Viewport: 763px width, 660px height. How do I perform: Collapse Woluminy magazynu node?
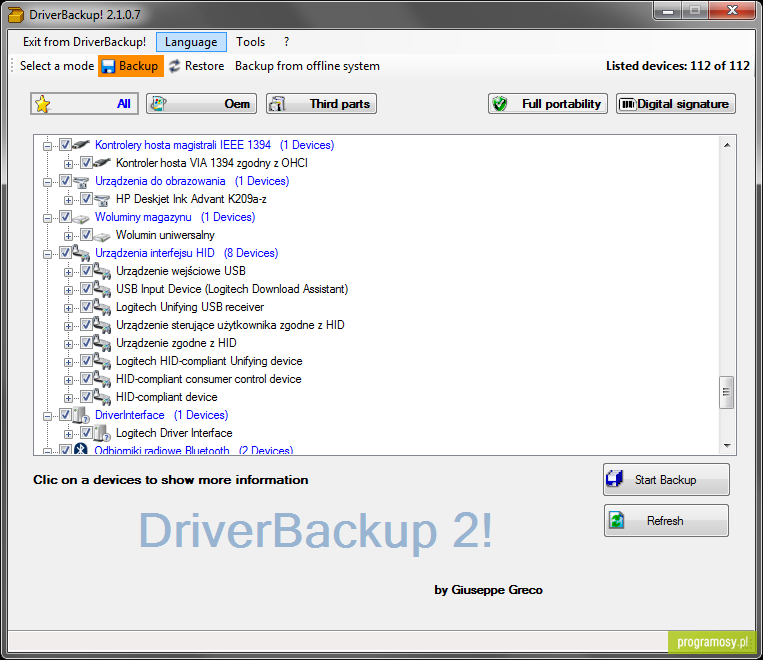[x=47, y=218]
